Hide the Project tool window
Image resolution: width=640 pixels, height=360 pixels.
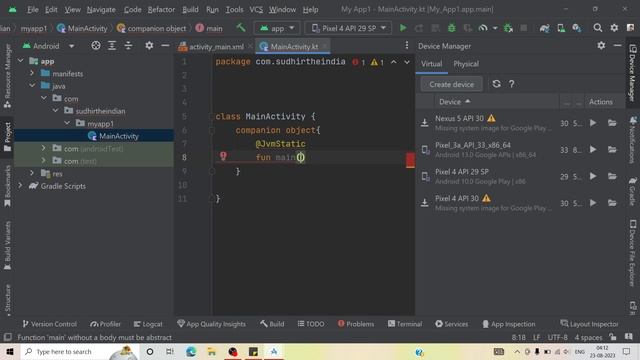pos(165,46)
